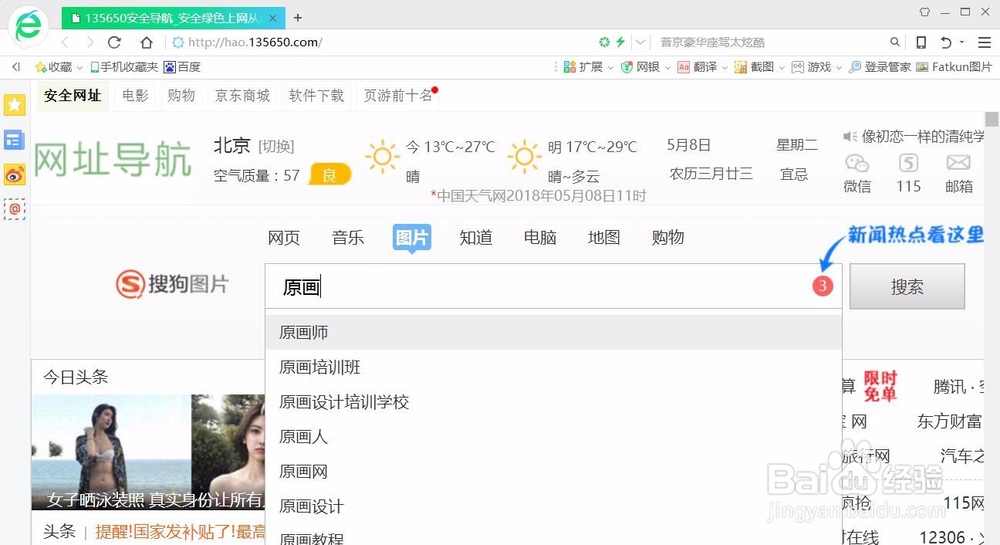1000x545 pixels.
Task: Click the mobile device icon in toolbar
Action: pyautogui.click(x=921, y=42)
